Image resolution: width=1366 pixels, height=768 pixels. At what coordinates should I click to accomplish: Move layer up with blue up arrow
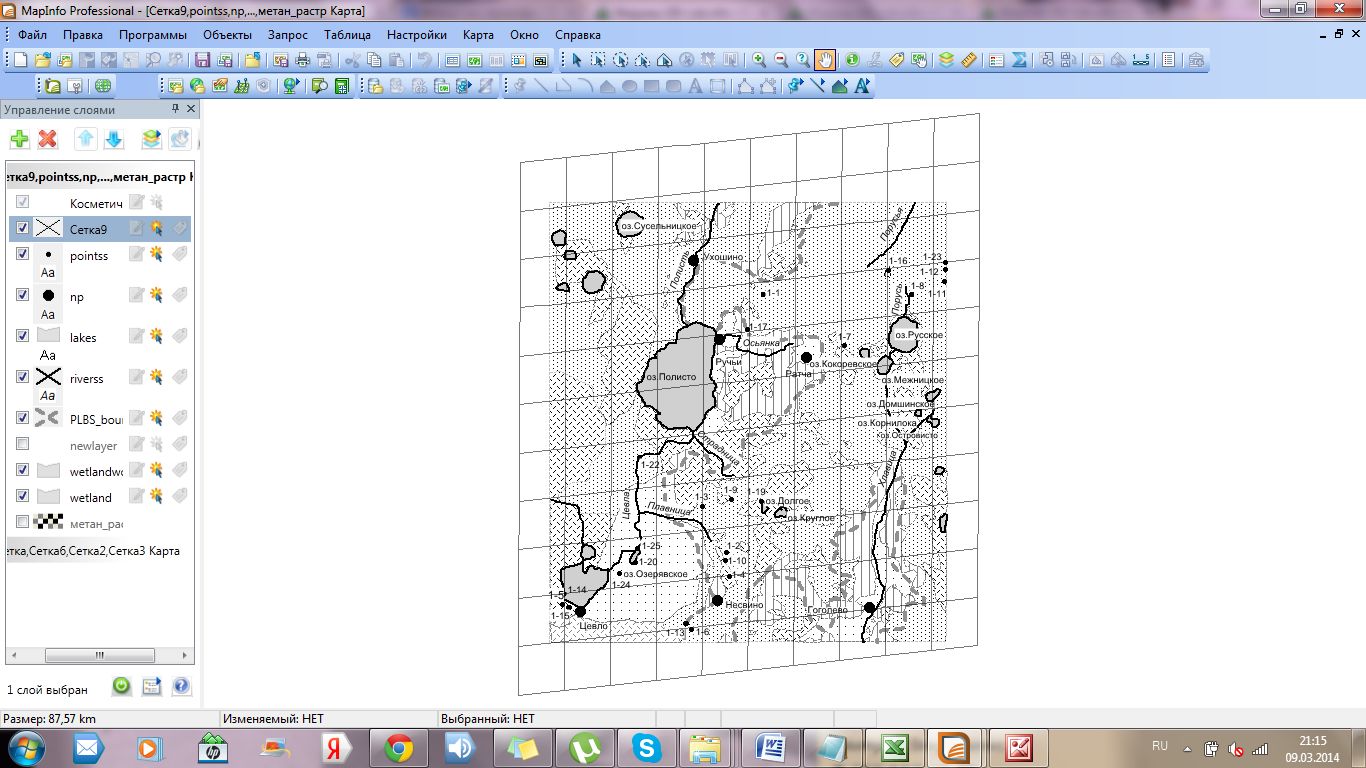pos(86,139)
